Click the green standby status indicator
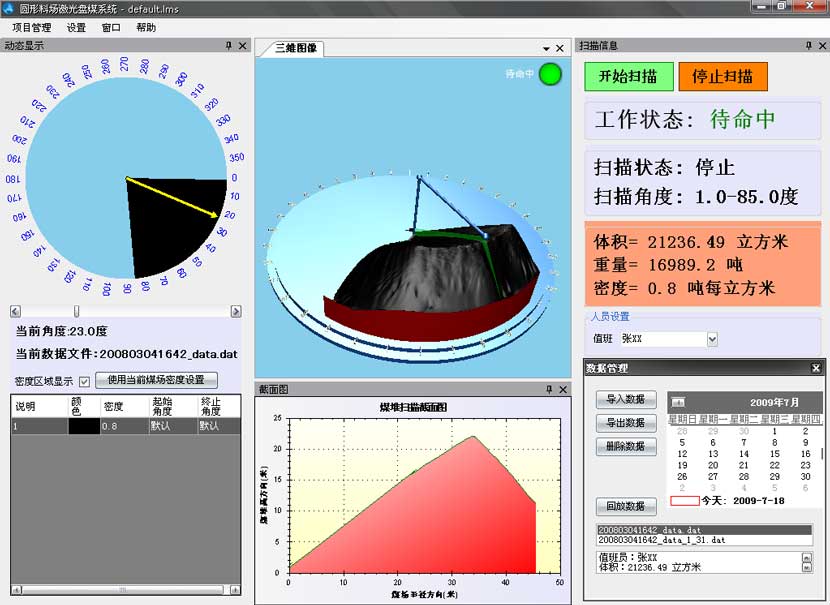Image resolution: width=830 pixels, height=605 pixels. pyautogui.click(x=550, y=74)
